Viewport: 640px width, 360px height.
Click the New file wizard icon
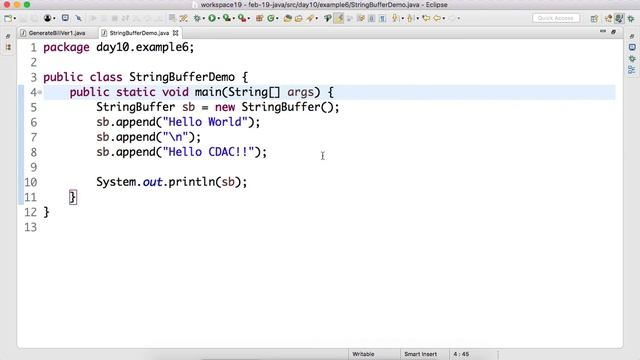[7, 18]
